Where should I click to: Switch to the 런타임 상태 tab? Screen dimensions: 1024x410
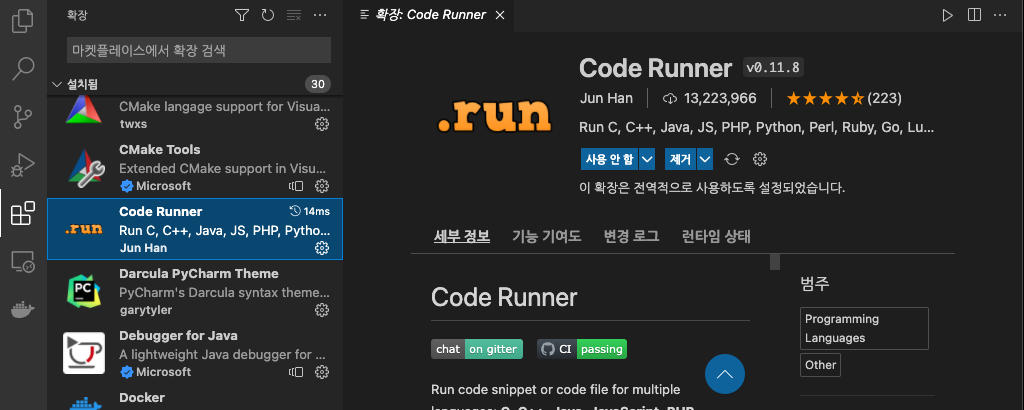pos(716,236)
